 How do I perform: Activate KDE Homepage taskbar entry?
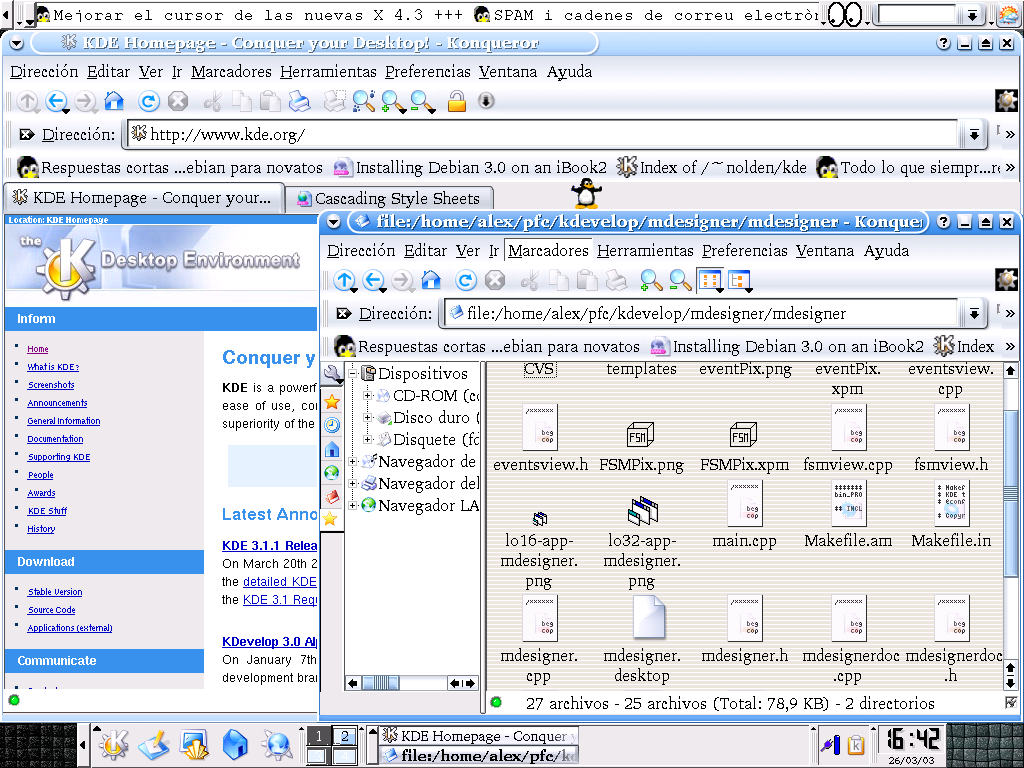(x=479, y=736)
